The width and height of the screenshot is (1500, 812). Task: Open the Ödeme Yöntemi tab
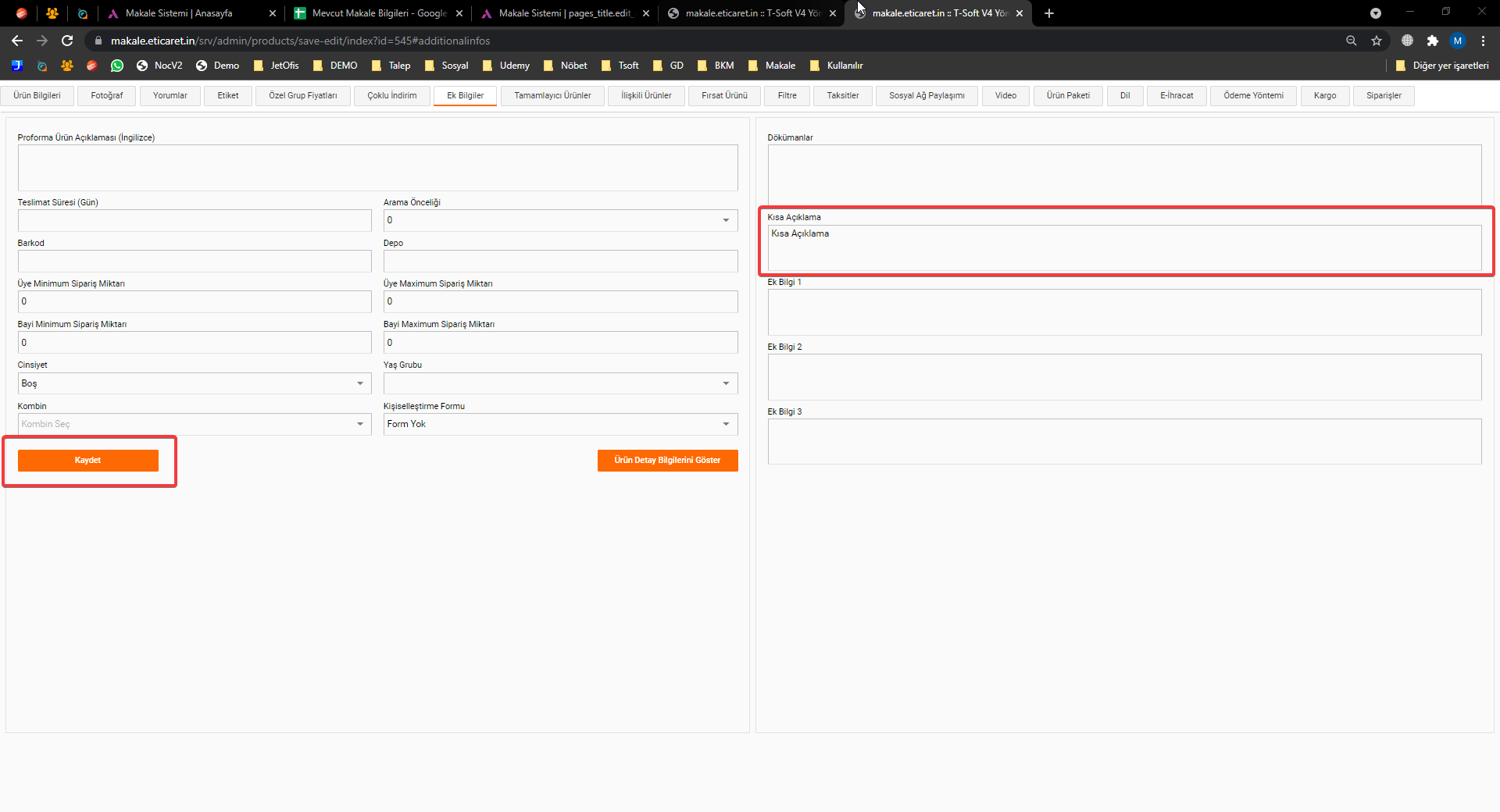coord(1253,95)
